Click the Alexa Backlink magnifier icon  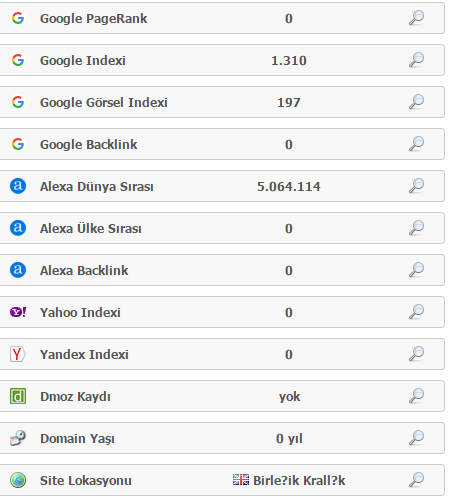[x=416, y=270]
